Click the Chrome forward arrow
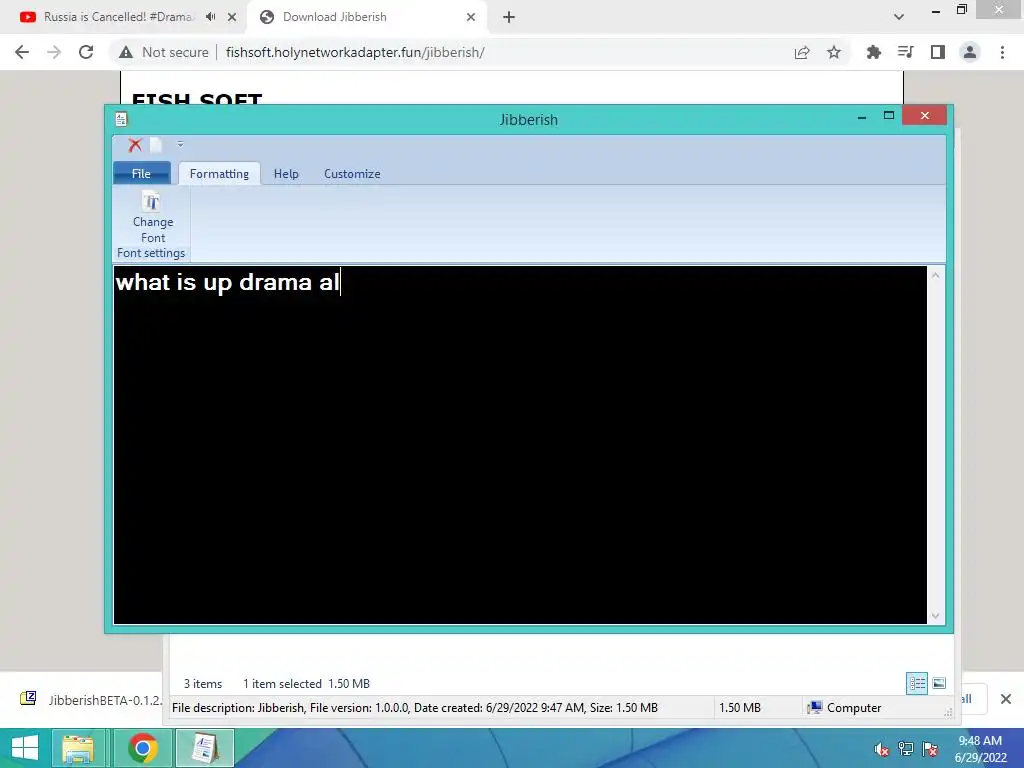1024x768 pixels. 54,52
